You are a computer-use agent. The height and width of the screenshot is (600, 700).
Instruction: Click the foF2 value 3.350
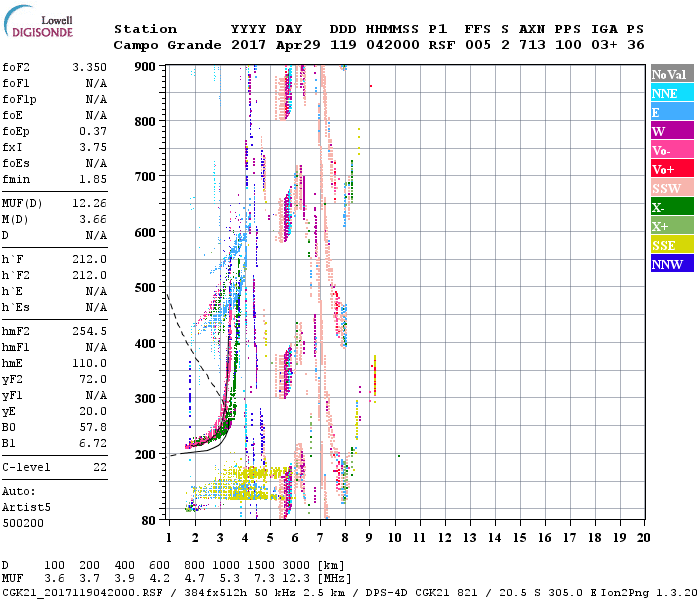coord(89,66)
